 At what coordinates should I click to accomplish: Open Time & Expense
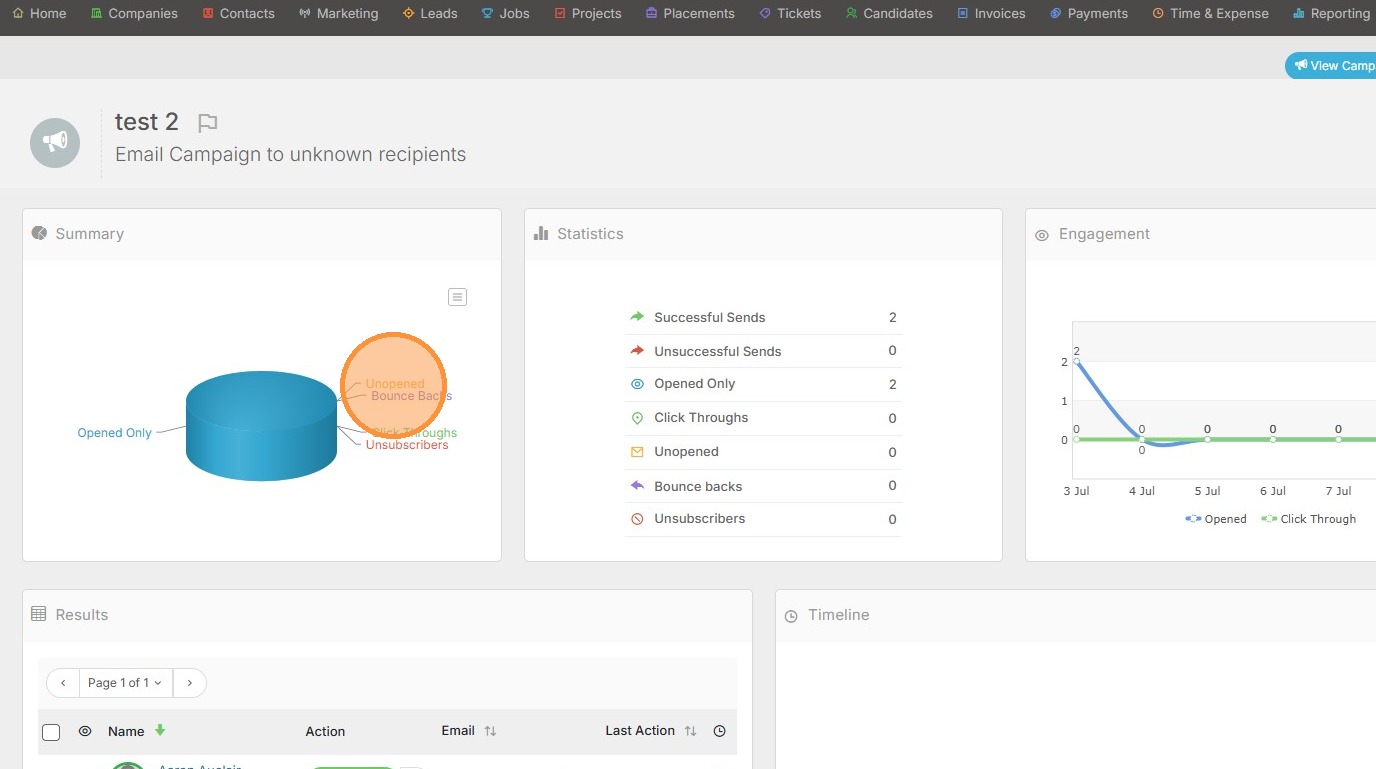pos(1210,13)
